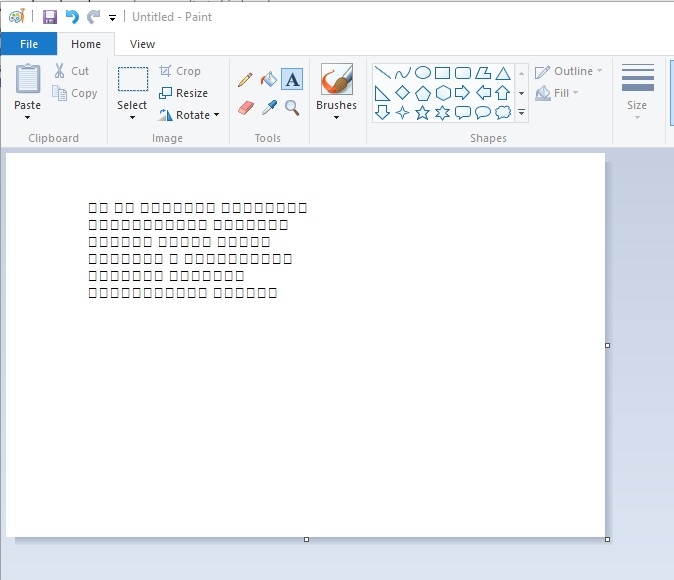Pick the Diamond shape

402,93
